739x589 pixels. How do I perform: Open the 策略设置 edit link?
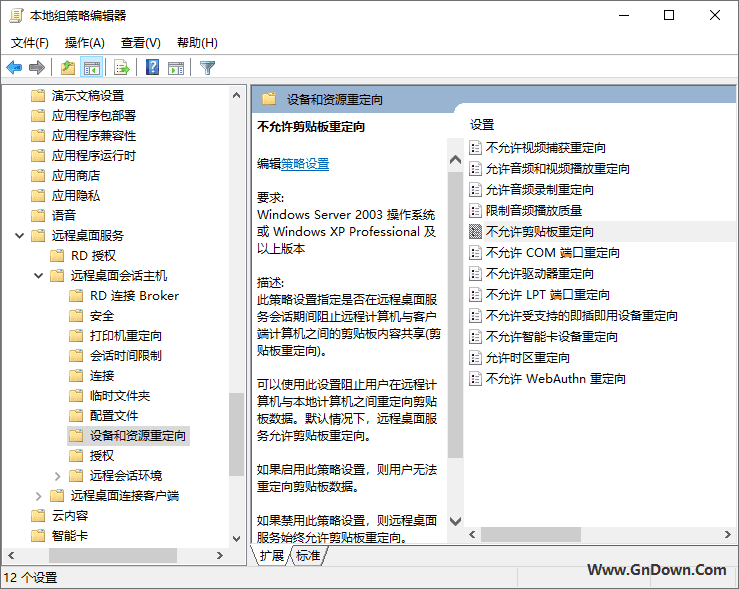pos(305,164)
